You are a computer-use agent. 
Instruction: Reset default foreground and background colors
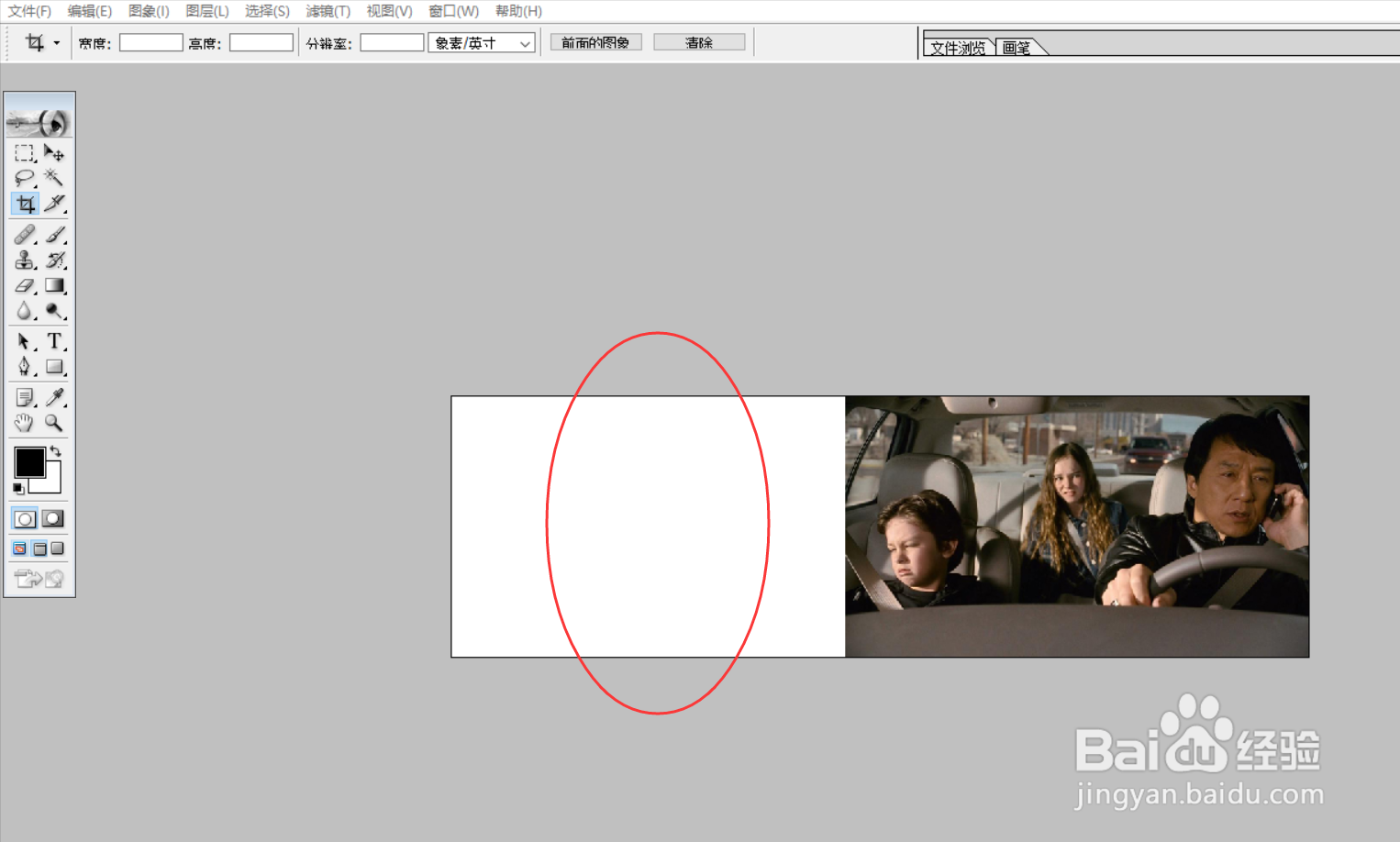[x=18, y=488]
